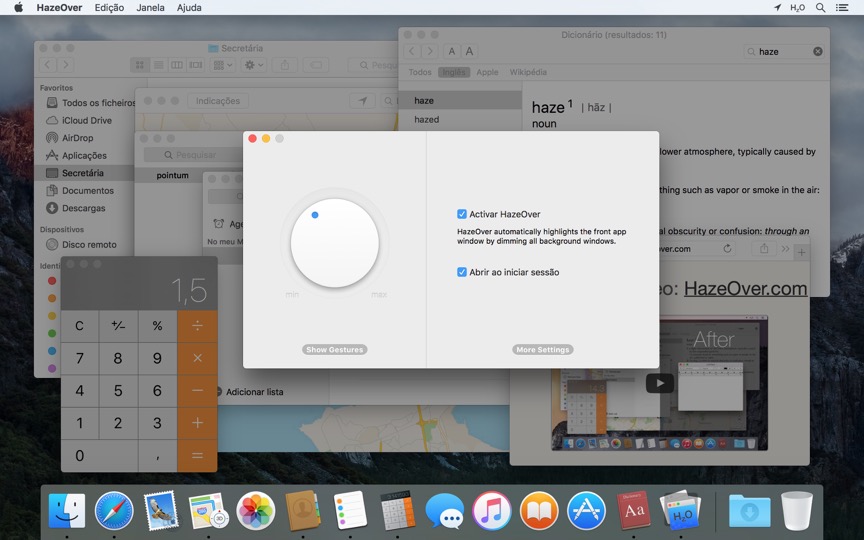Select AirDrop in Finder sidebar
Screen dimensions: 864x540
click(78, 138)
